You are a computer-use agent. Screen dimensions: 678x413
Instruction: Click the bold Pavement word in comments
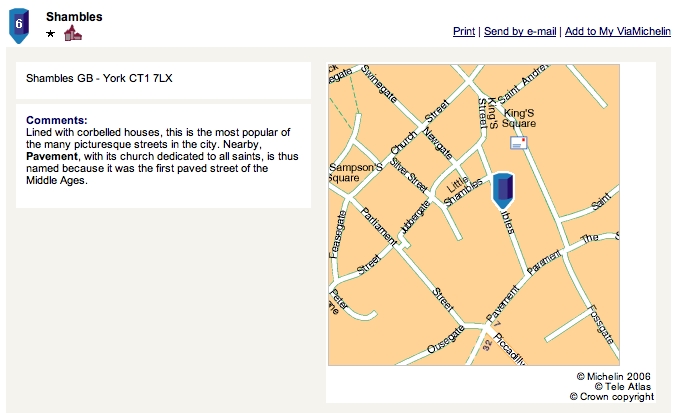click(49, 157)
